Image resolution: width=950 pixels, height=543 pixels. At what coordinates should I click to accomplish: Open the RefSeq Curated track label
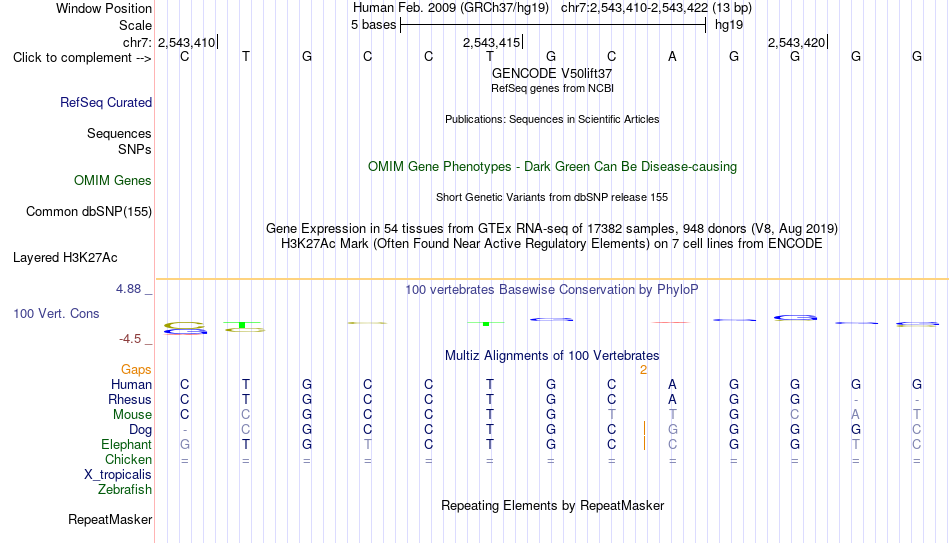(x=105, y=102)
